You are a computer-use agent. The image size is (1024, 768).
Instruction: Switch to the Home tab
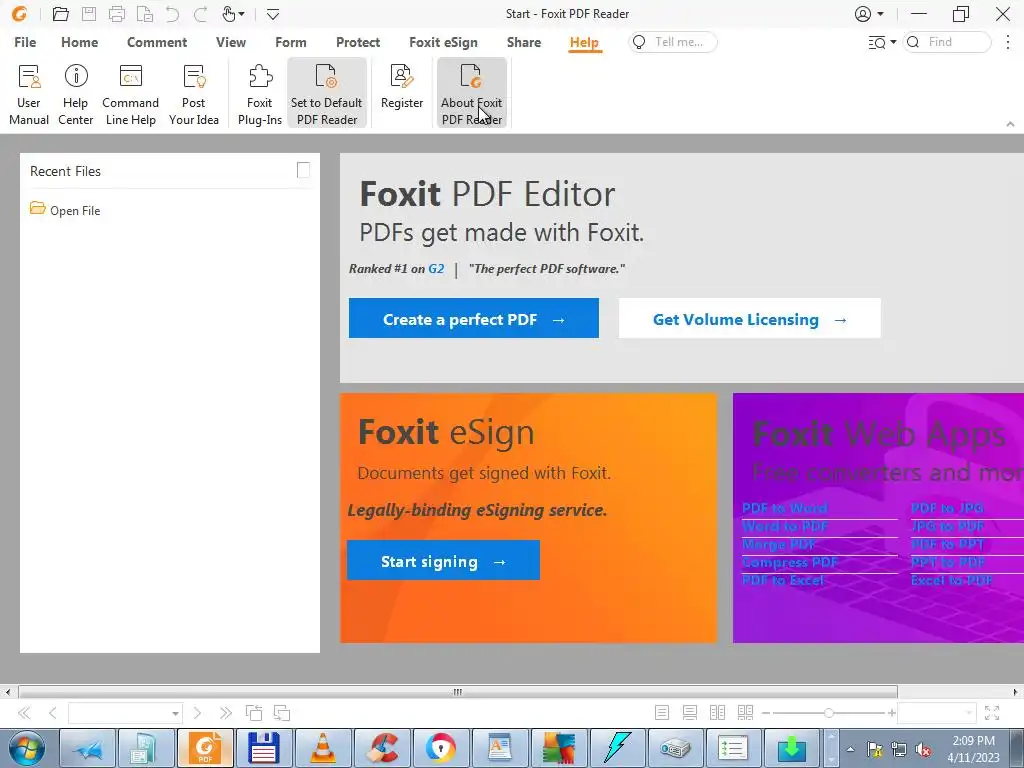click(80, 42)
